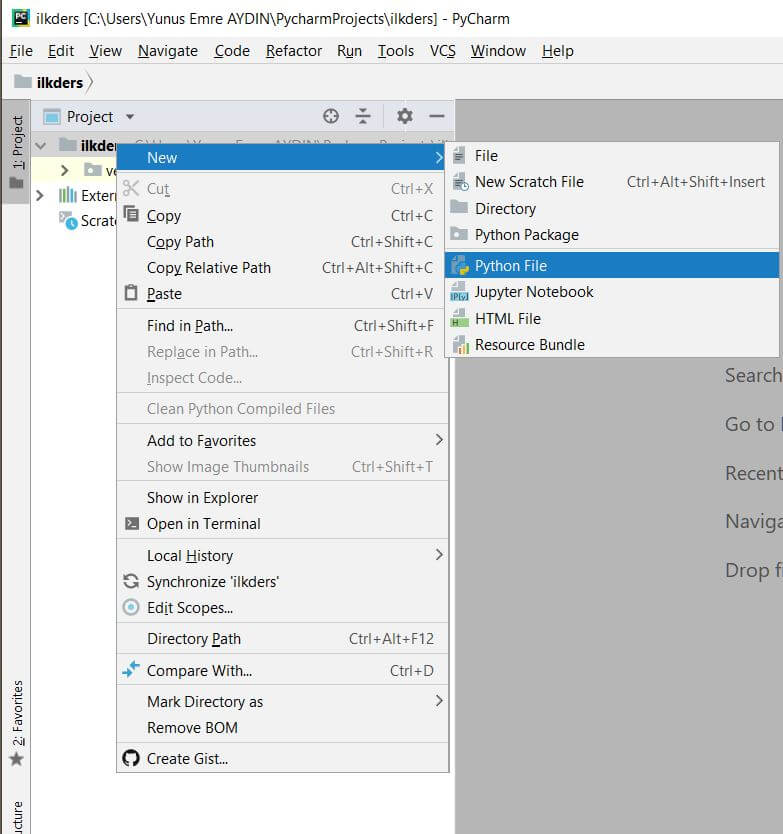The image size is (783, 834).
Task: Open the File menu
Action: tap(21, 51)
